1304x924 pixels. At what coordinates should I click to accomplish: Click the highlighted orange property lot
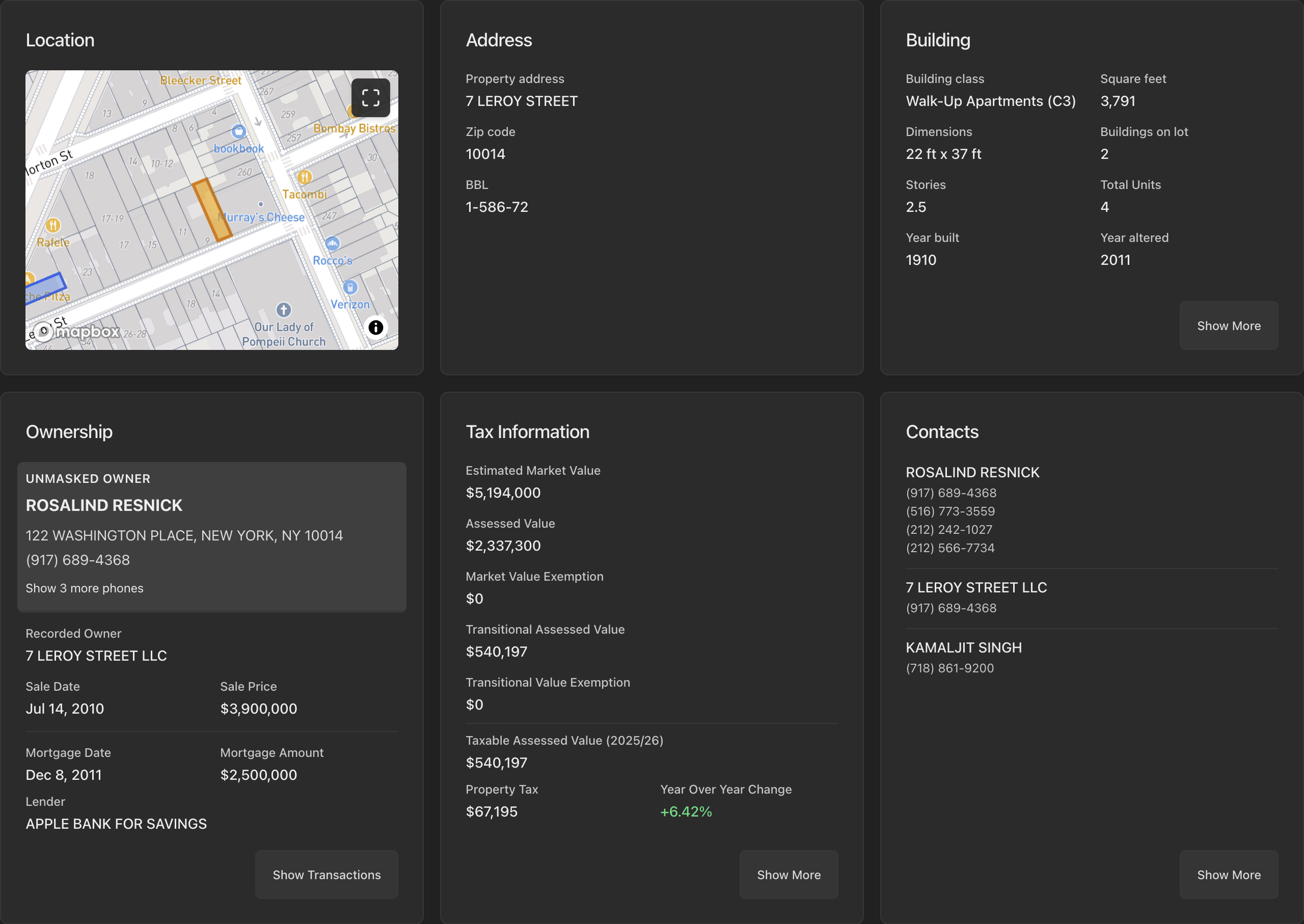[211, 210]
